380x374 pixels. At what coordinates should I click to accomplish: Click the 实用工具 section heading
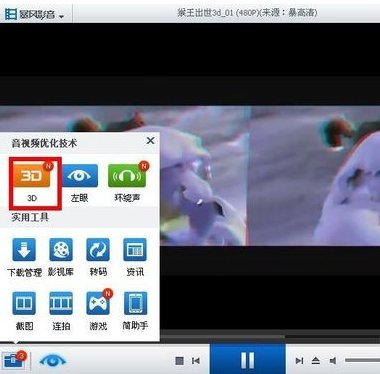30,217
